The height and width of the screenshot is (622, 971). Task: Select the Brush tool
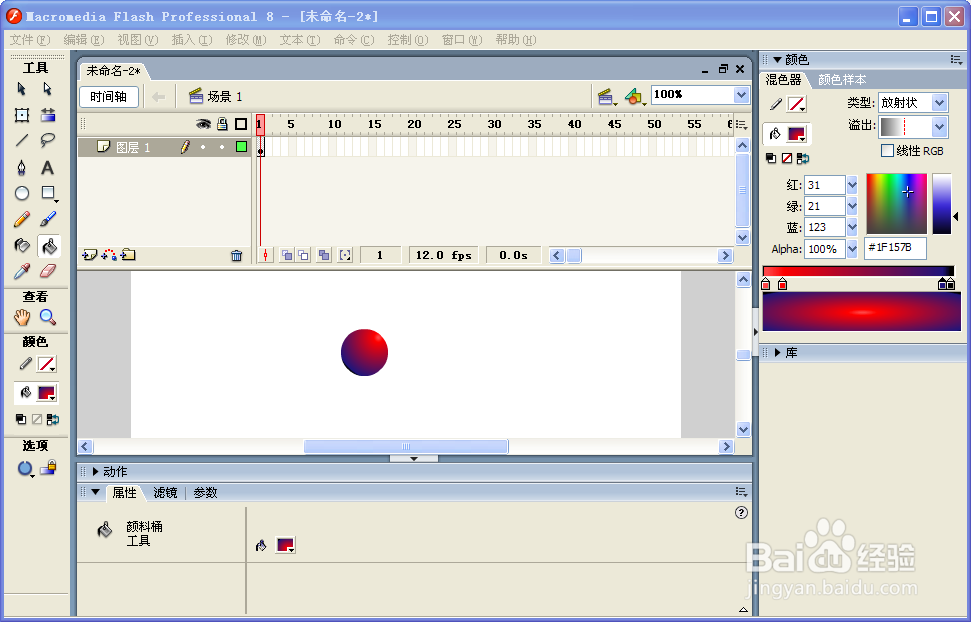[48, 219]
